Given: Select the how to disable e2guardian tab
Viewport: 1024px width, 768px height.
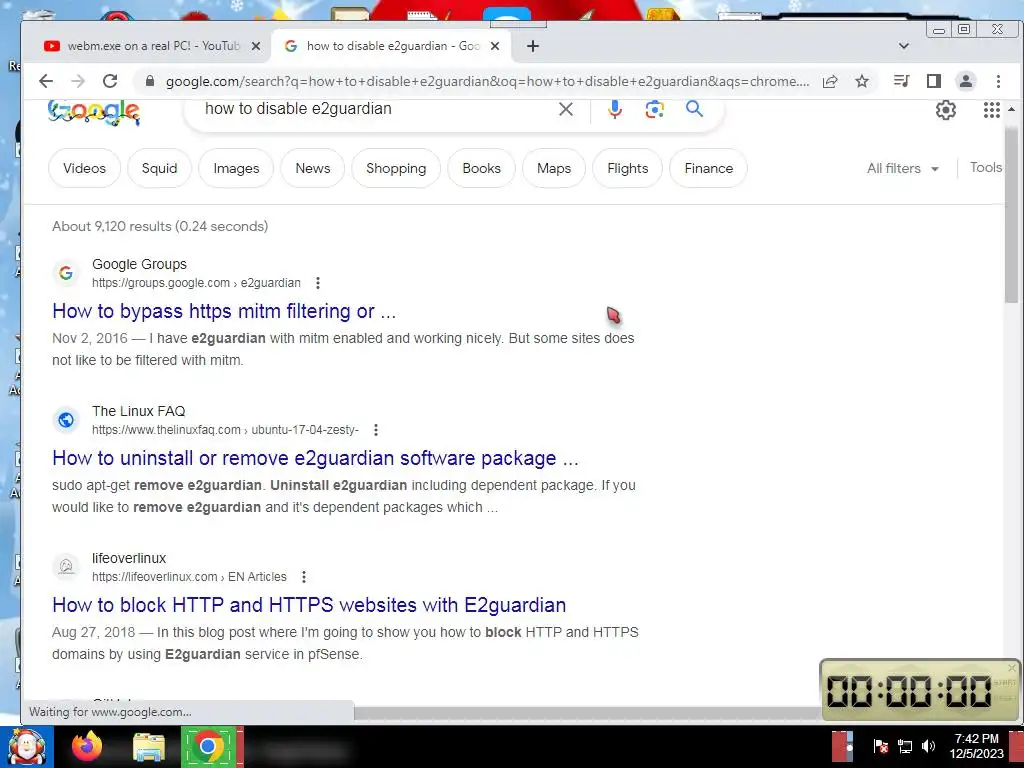Looking at the screenshot, I should [x=393, y=46].
